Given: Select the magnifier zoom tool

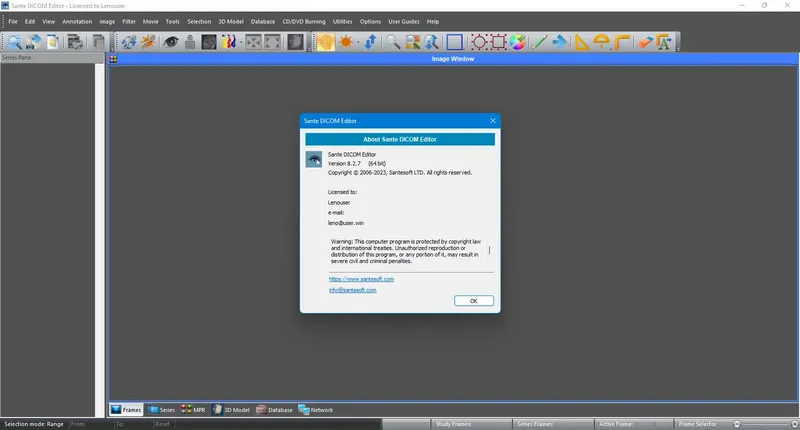Looking at the screenshot, I should coord(393,42).
